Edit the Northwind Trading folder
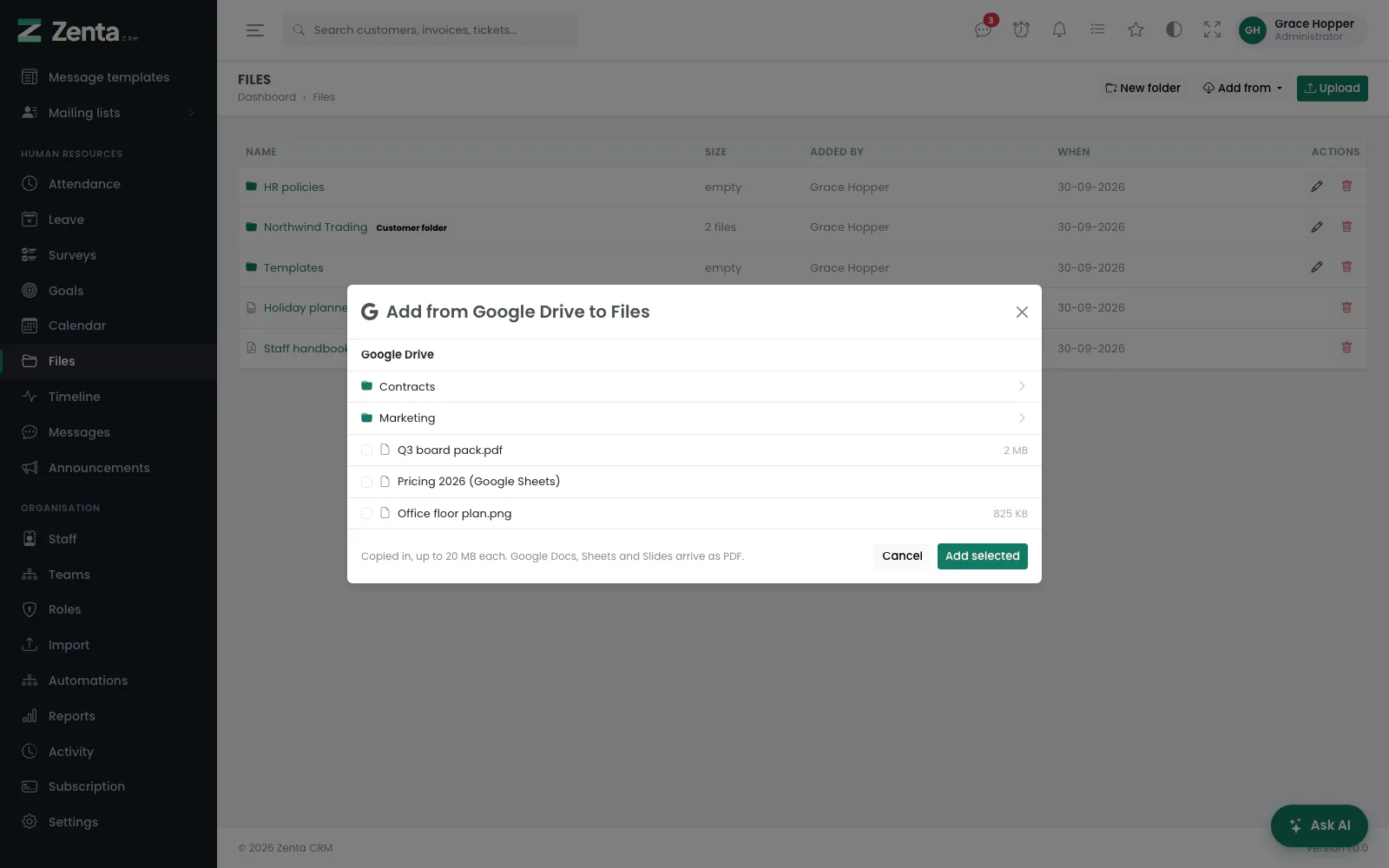Screen dimensions: 1389x868 tap(1317, 227)
